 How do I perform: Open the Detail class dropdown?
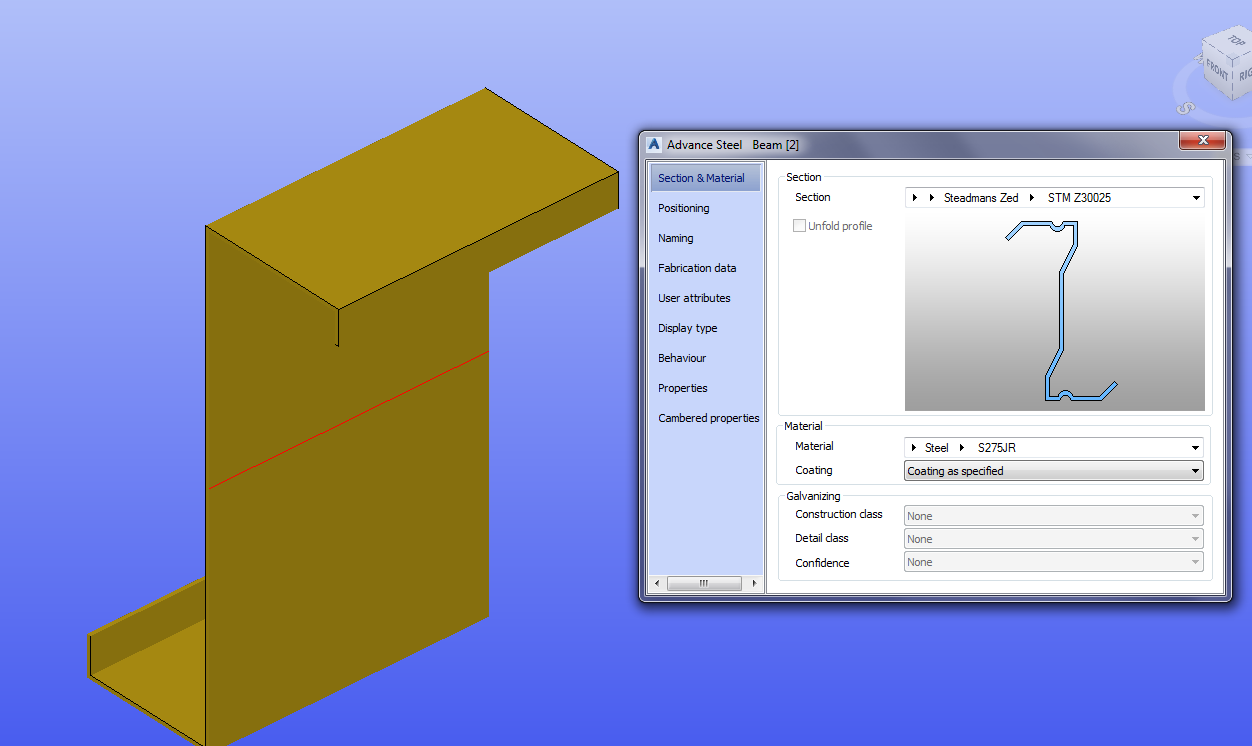click(x=1196, y=538)
